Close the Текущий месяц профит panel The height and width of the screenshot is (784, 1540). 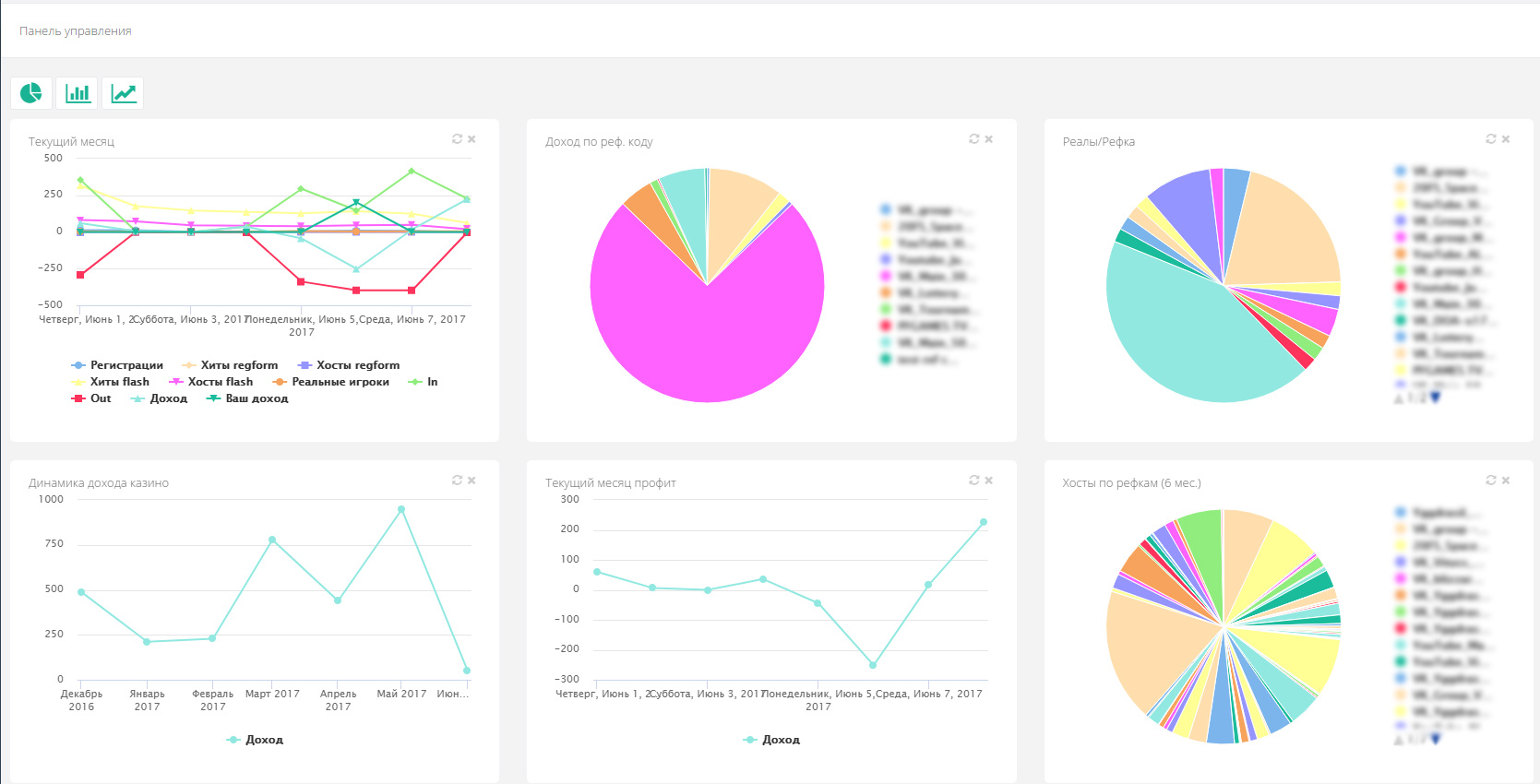point(988,481)
